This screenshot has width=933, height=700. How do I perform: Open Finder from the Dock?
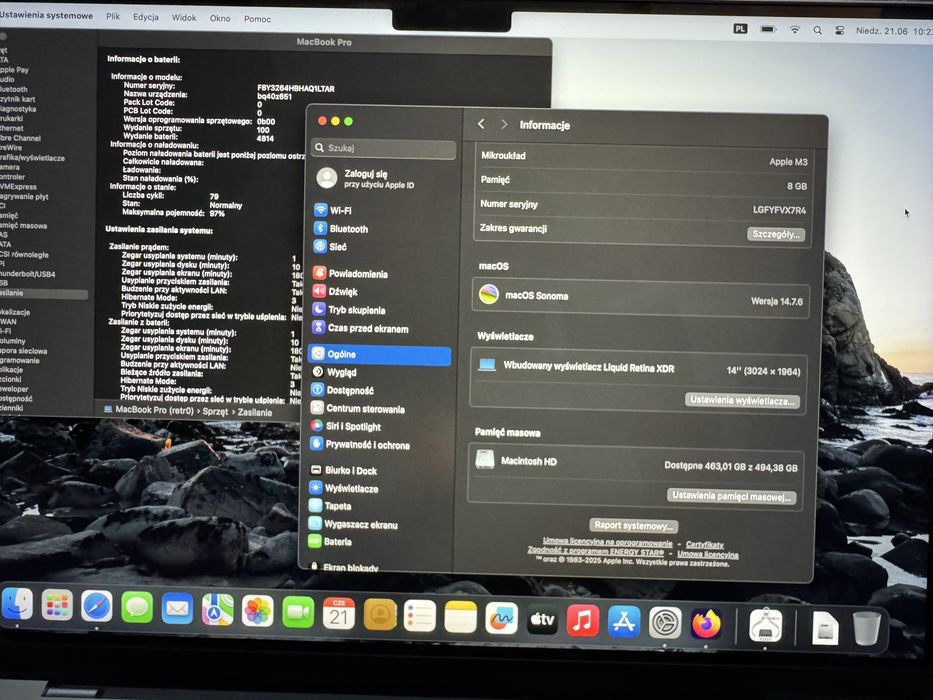coord(17,605)
